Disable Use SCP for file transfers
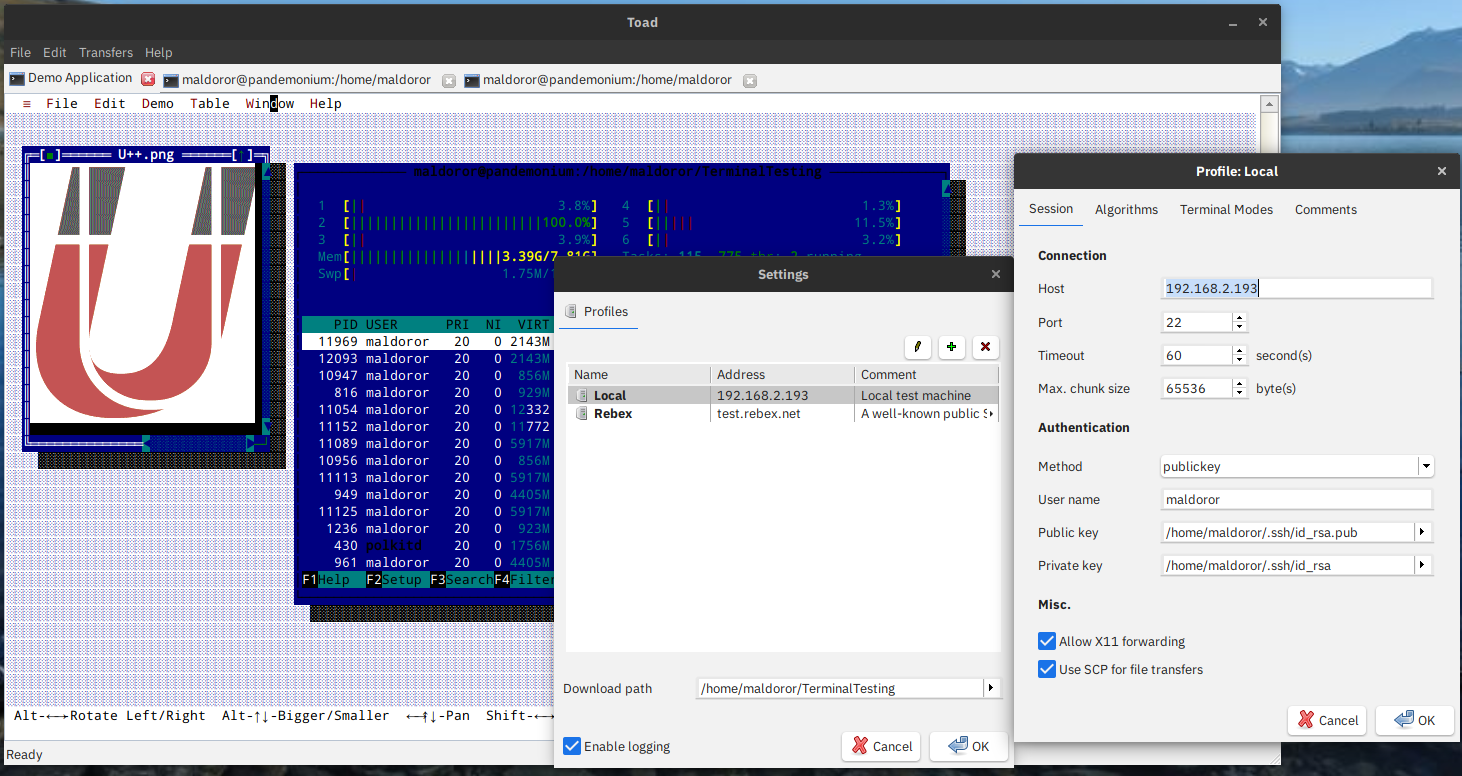This screenshot has height=776, width=1462. coord(1047,669)
